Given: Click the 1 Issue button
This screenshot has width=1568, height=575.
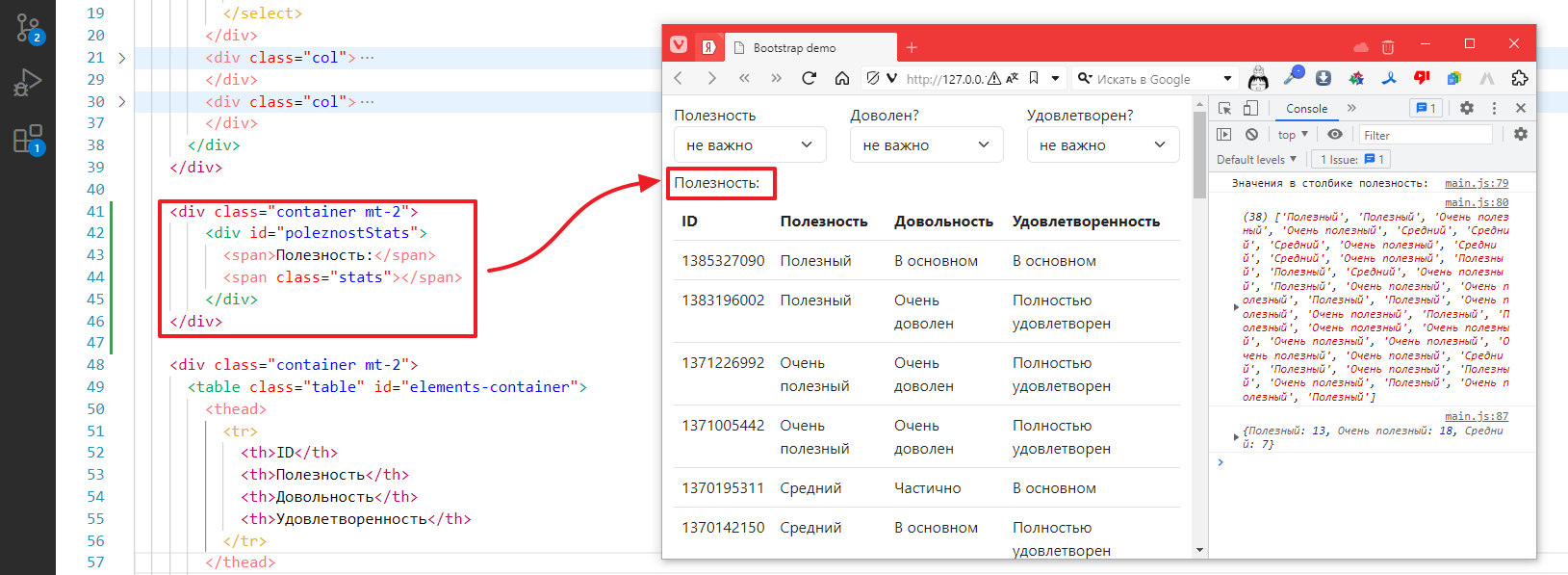Looking at the screenshot, I should (x=1351, y=160).
